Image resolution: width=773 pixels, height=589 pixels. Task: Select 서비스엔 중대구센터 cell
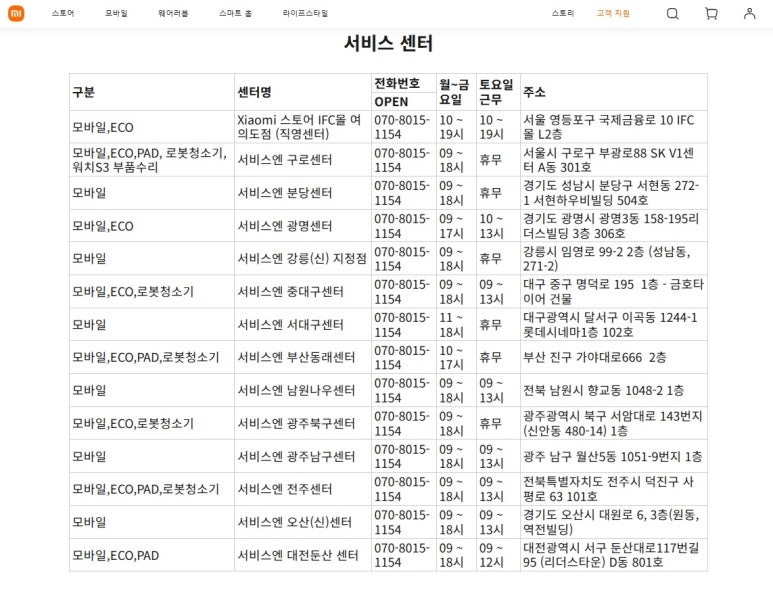click(x=303, y=292)
